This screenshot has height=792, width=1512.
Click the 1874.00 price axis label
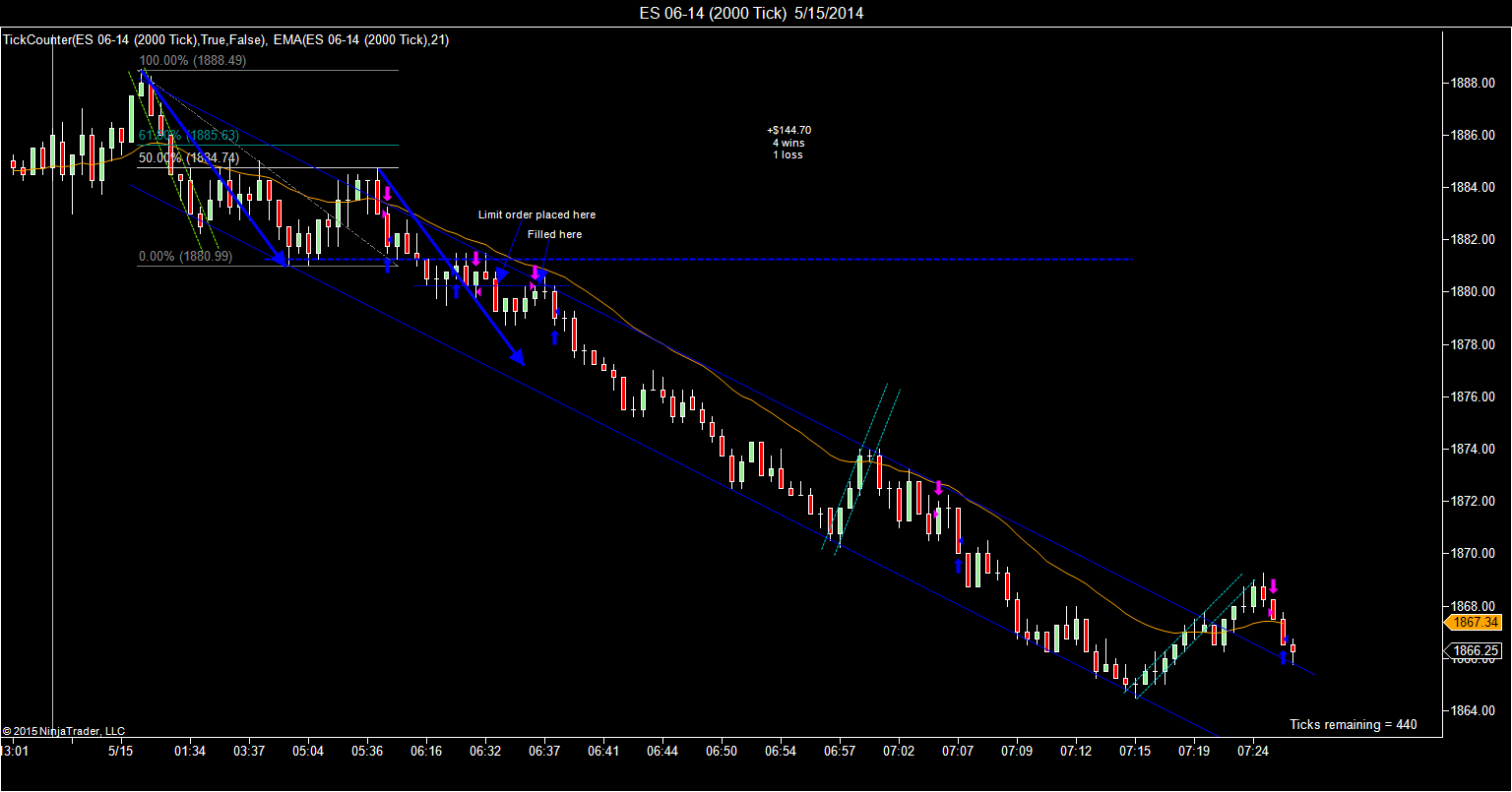click(x=1474, y=449)
